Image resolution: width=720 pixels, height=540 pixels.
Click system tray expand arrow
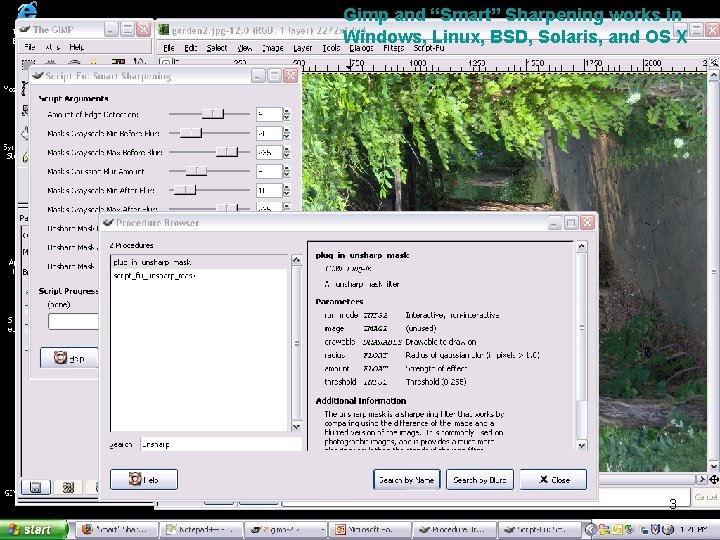[x=590, y=530]
